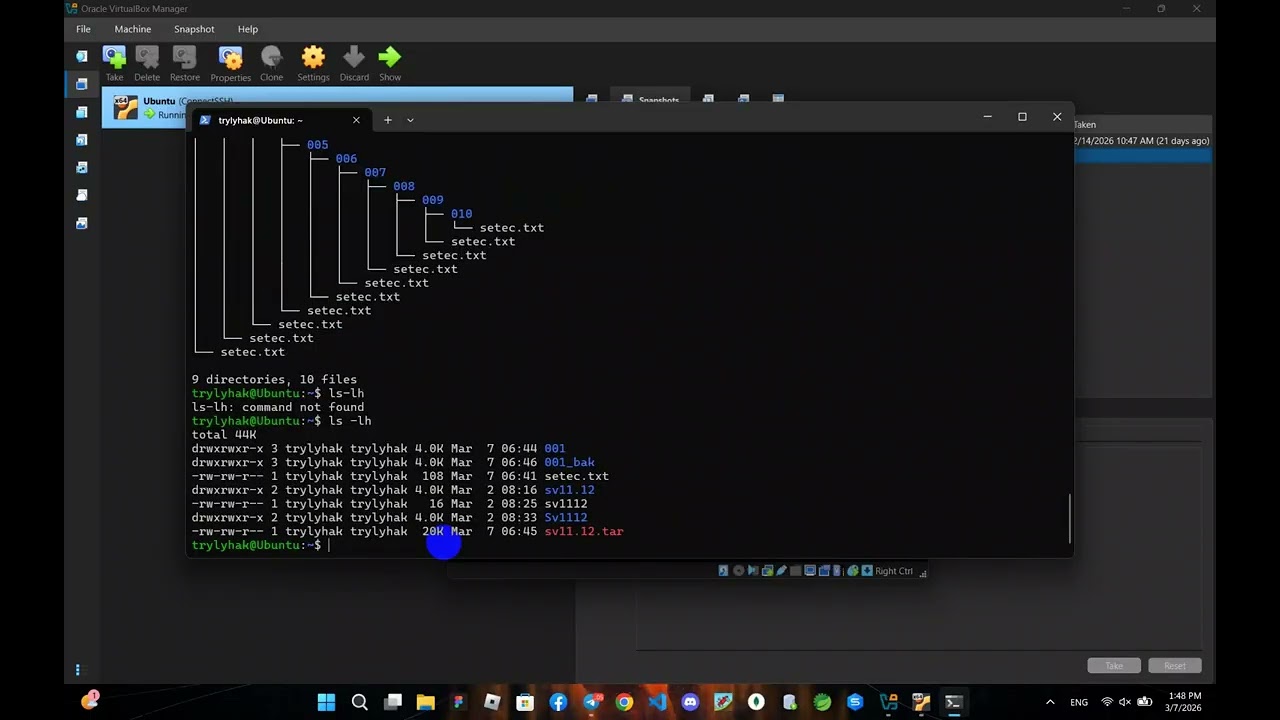The height and width of the screenshot is (720, 1280).
Task: Open Microsoft Store from the taskbar
Action: click(x=524, y=702)
